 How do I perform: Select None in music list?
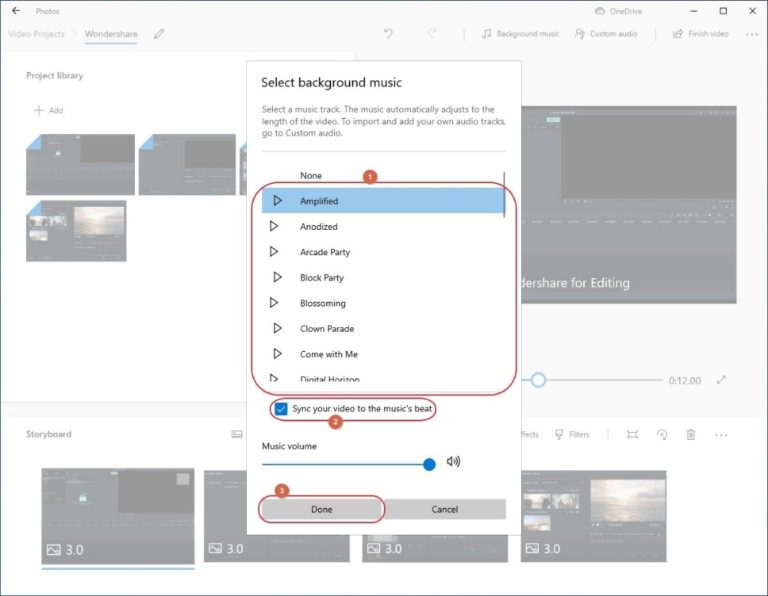pyautogui.click(x=311, y=175)
